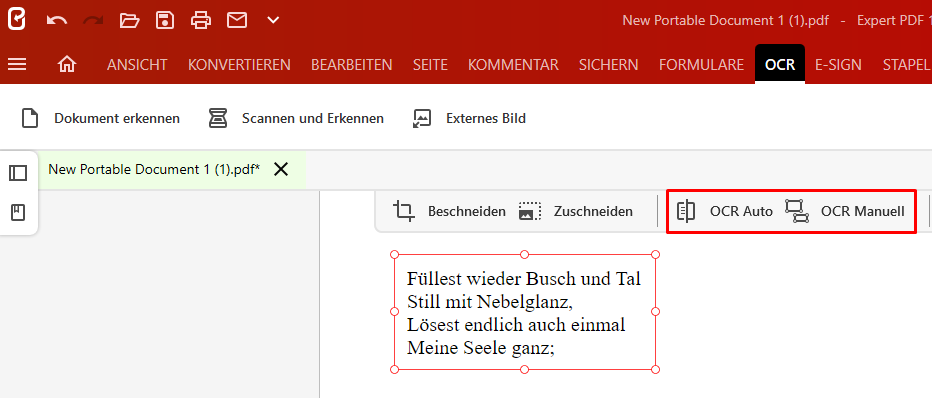The height and width of the screenshot is (398, 932).
Task: Open the BEARBEITEN ribbon tab
Action: coord(351,65)
